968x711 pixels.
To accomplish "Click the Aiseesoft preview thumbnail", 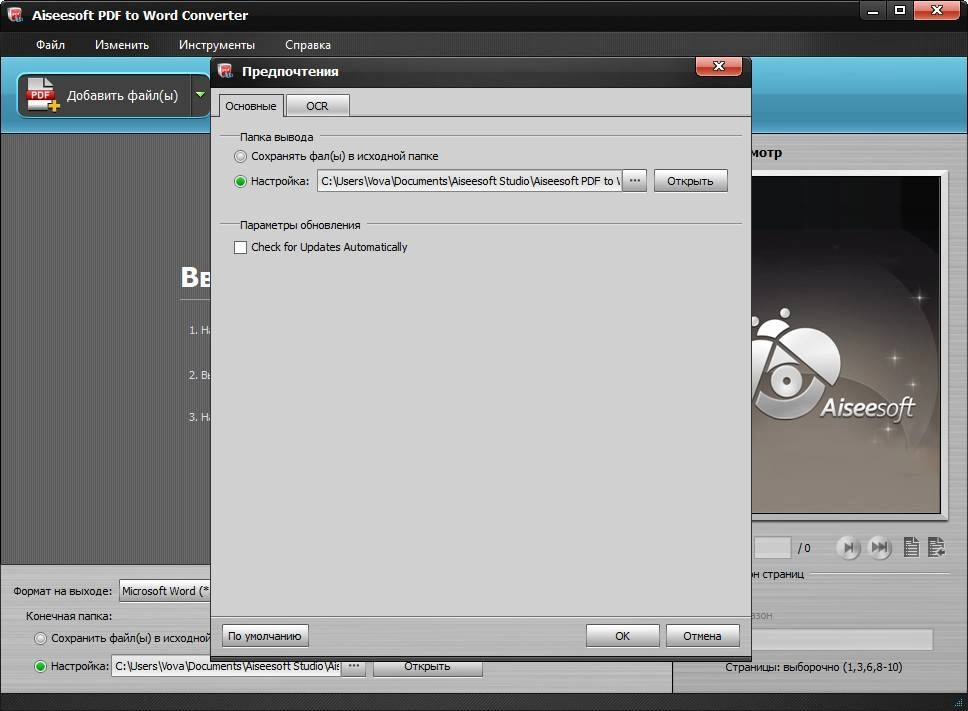I will (846, 344).
